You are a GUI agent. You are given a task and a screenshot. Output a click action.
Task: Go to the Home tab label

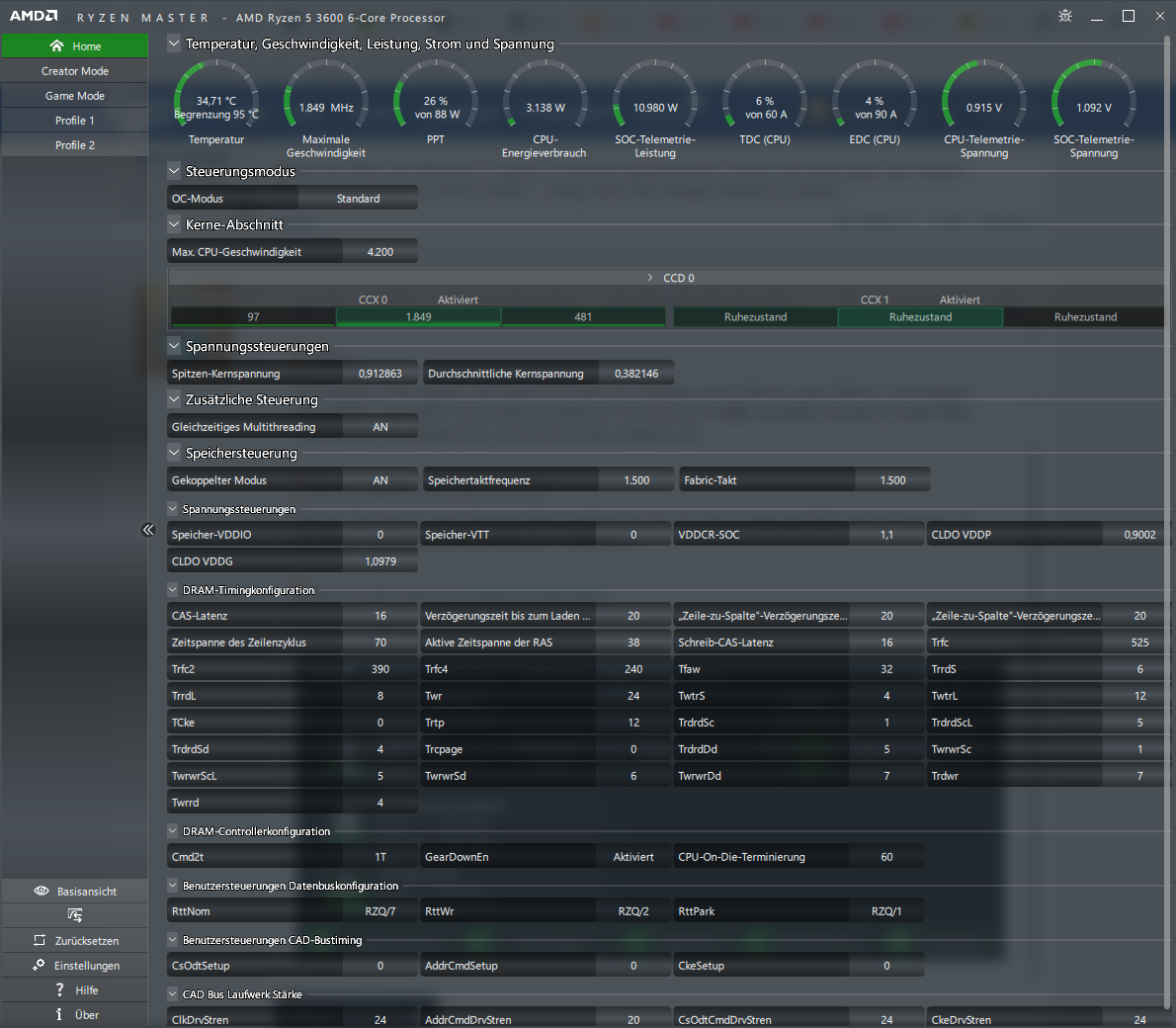click(x=86, y=46)
